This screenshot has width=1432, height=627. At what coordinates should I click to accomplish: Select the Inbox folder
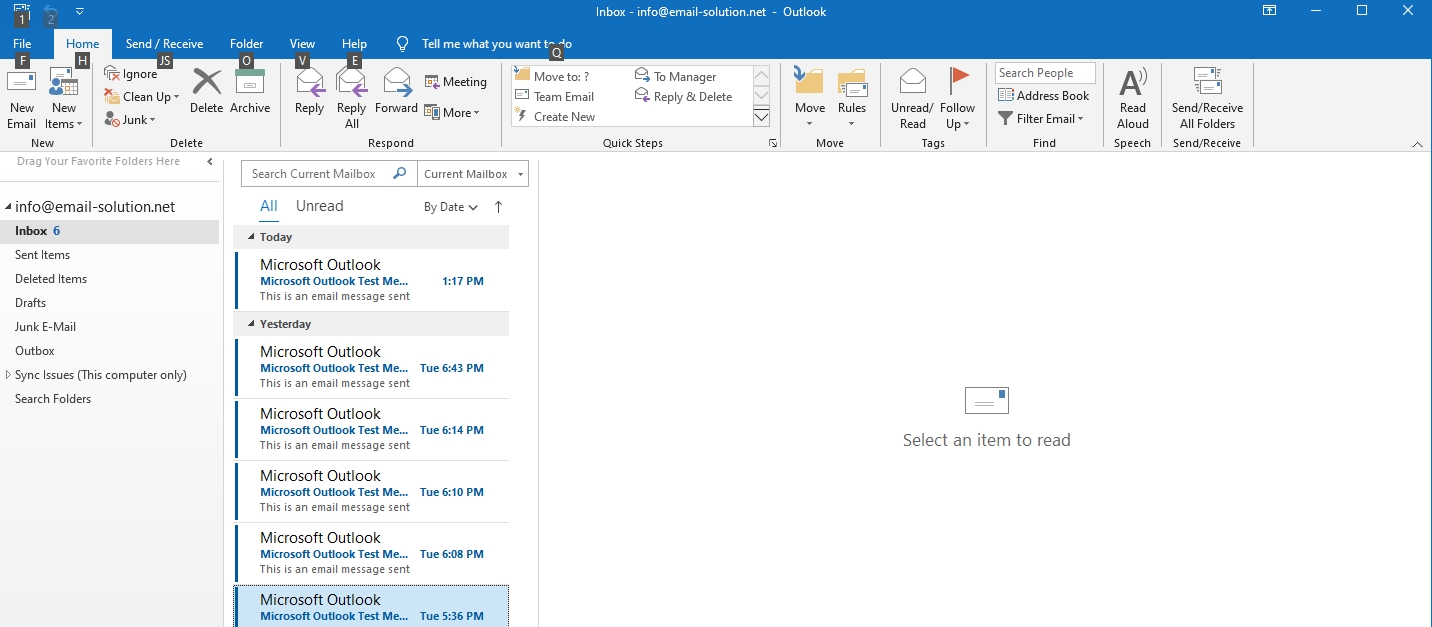point(110,231)
